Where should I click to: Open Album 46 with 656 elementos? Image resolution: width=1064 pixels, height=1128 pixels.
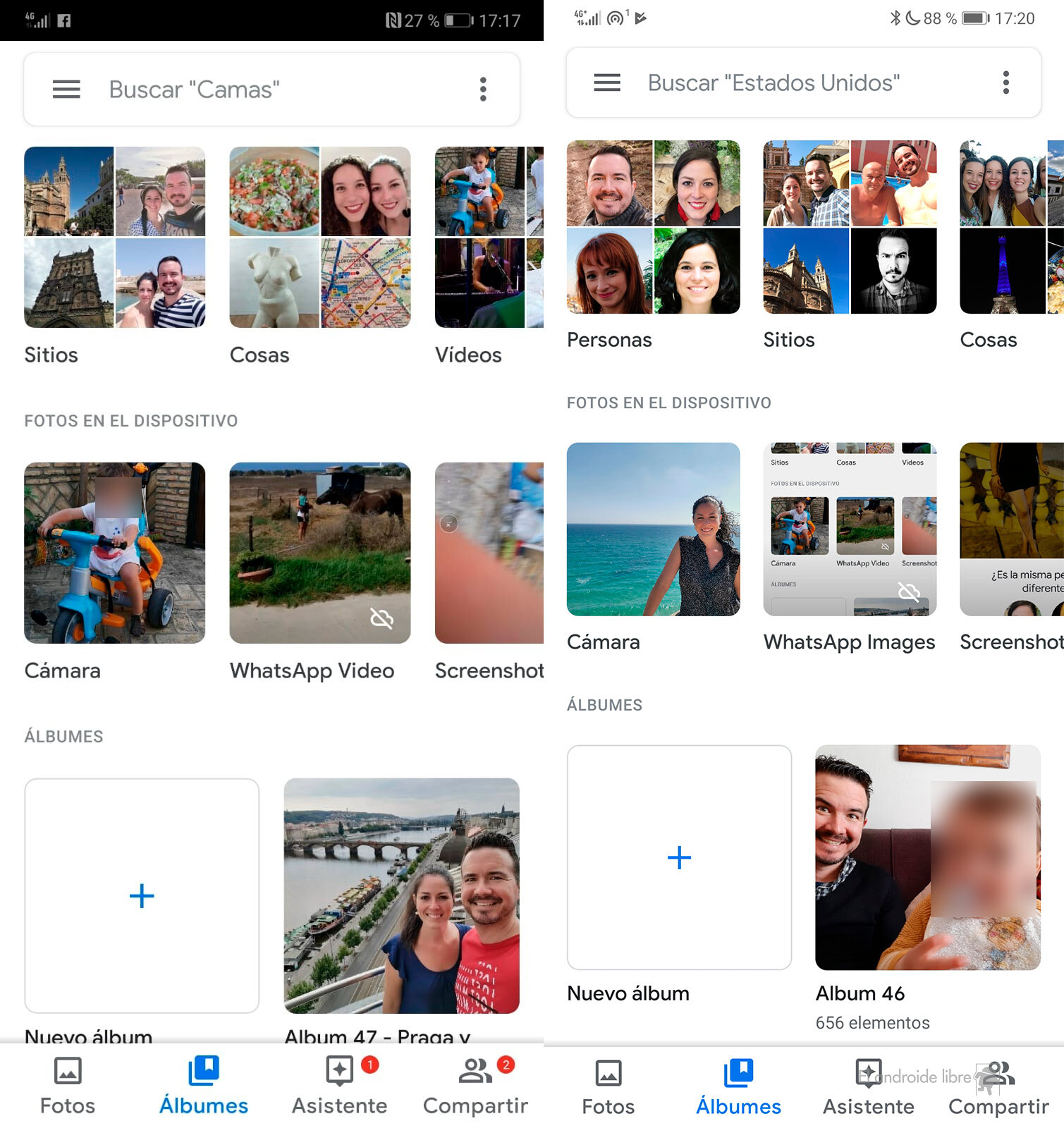tap(927, 857)
